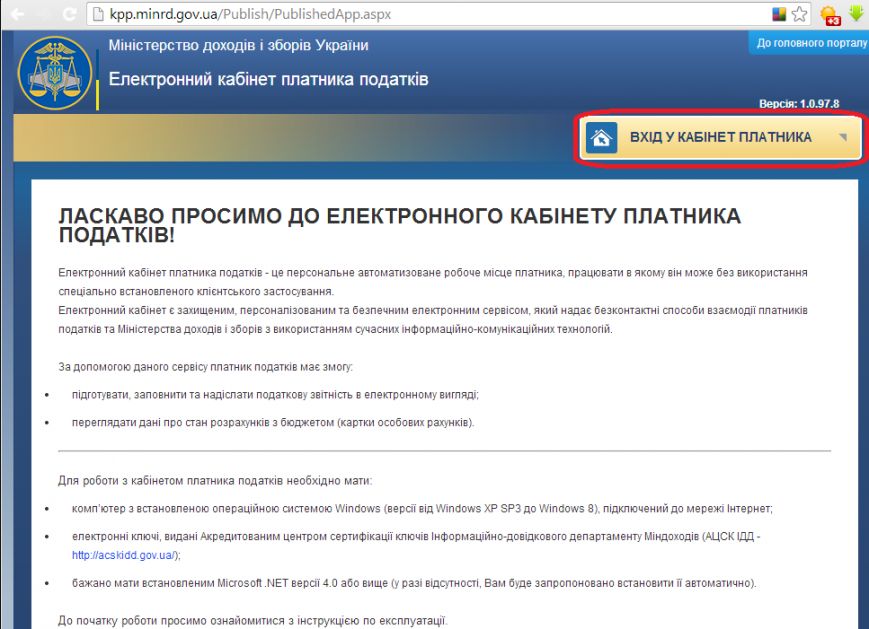869x629 pixels.
Task: Click the browser back arrow
Action: pyautogui.click(x=17, y=14)
